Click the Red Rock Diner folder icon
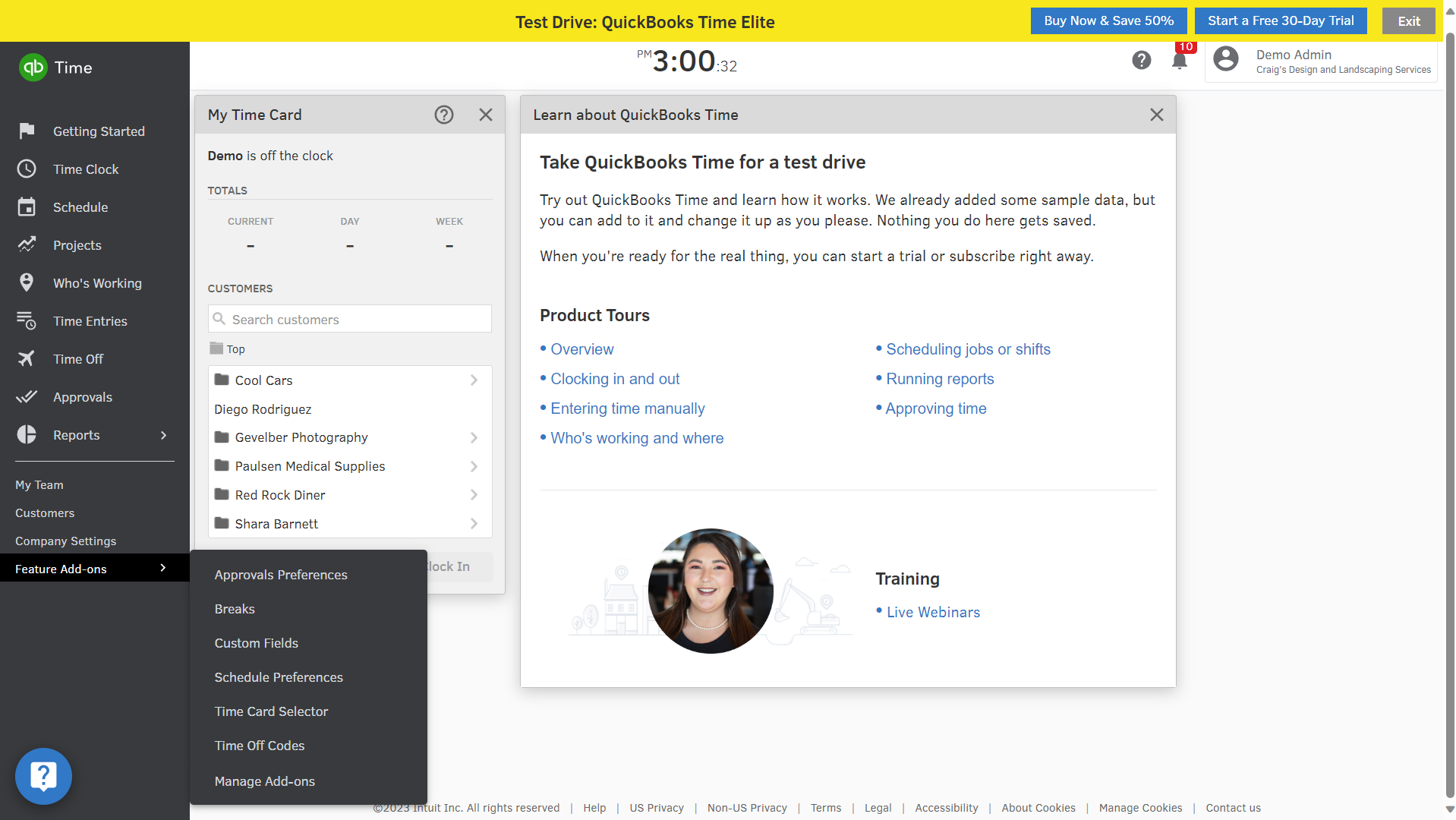 (x=222, y=494)
